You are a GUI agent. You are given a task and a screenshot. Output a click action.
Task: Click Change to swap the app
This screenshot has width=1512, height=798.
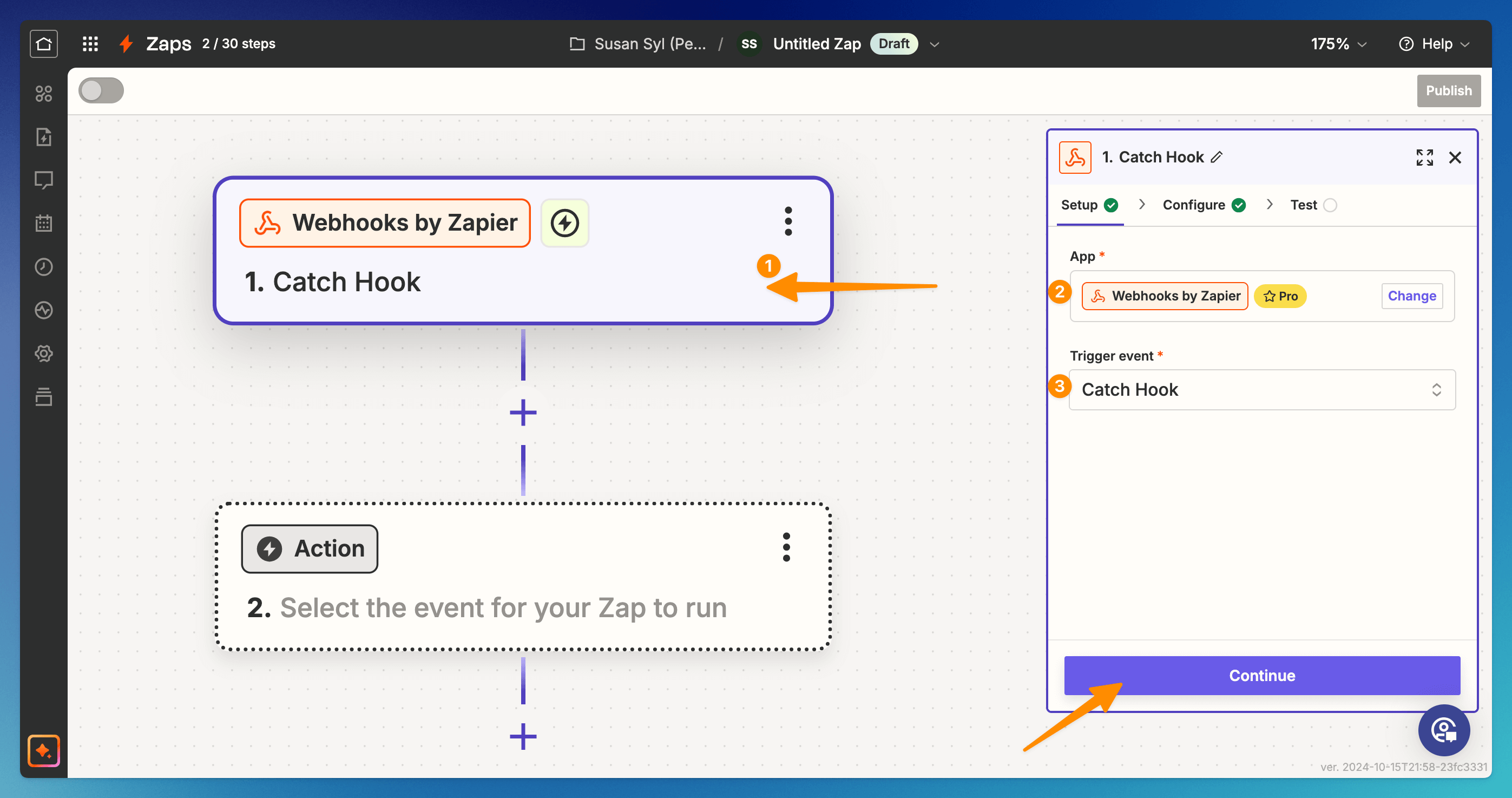[1411, 296]
